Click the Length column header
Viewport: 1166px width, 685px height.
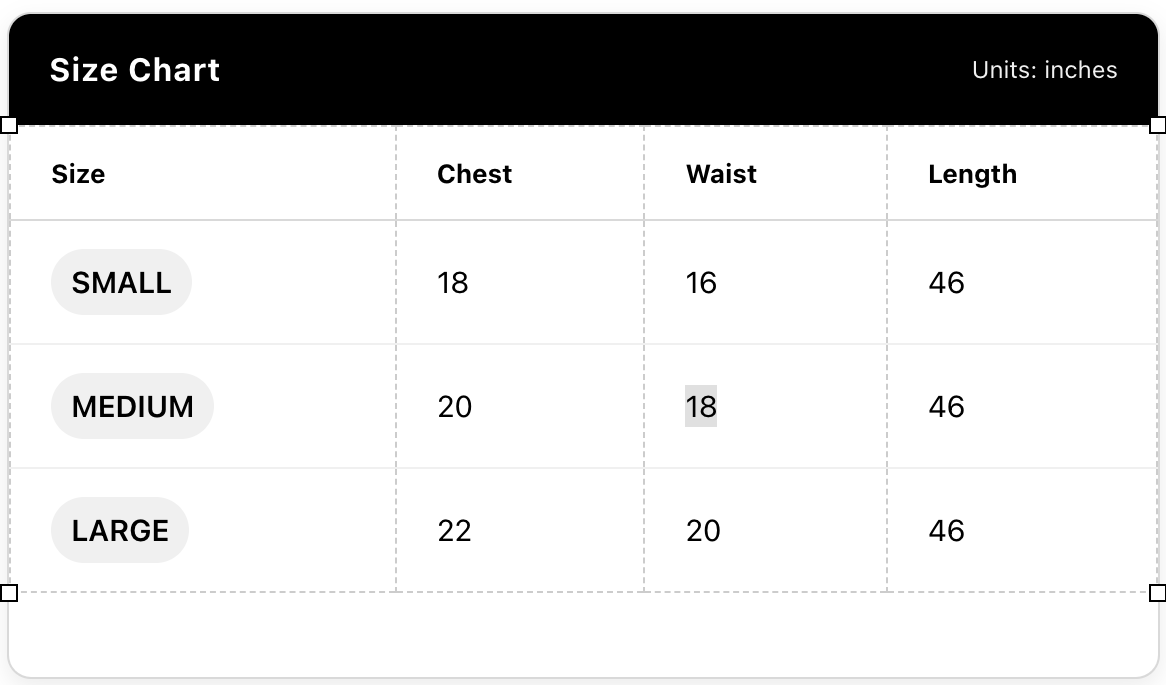(x=972, y=174)
